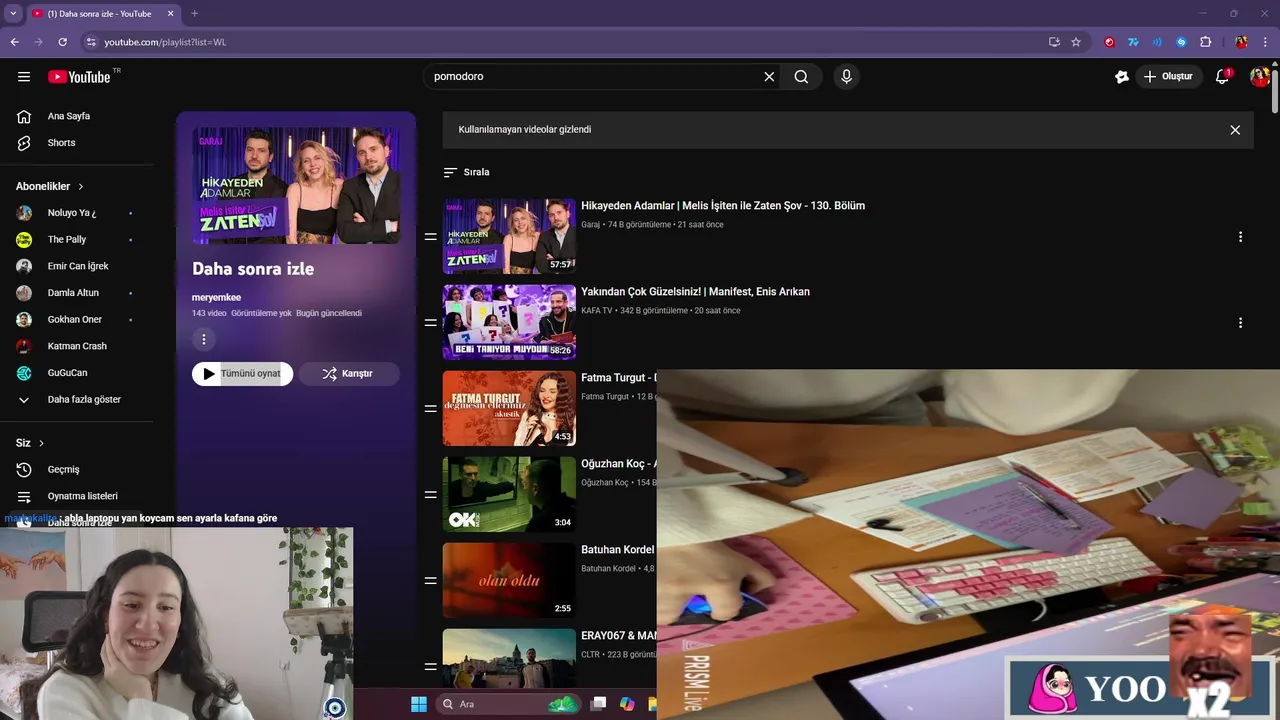Screen dimensions: 1280x720
Task: Go back with browser back arrow
Action: pos(14,42)
